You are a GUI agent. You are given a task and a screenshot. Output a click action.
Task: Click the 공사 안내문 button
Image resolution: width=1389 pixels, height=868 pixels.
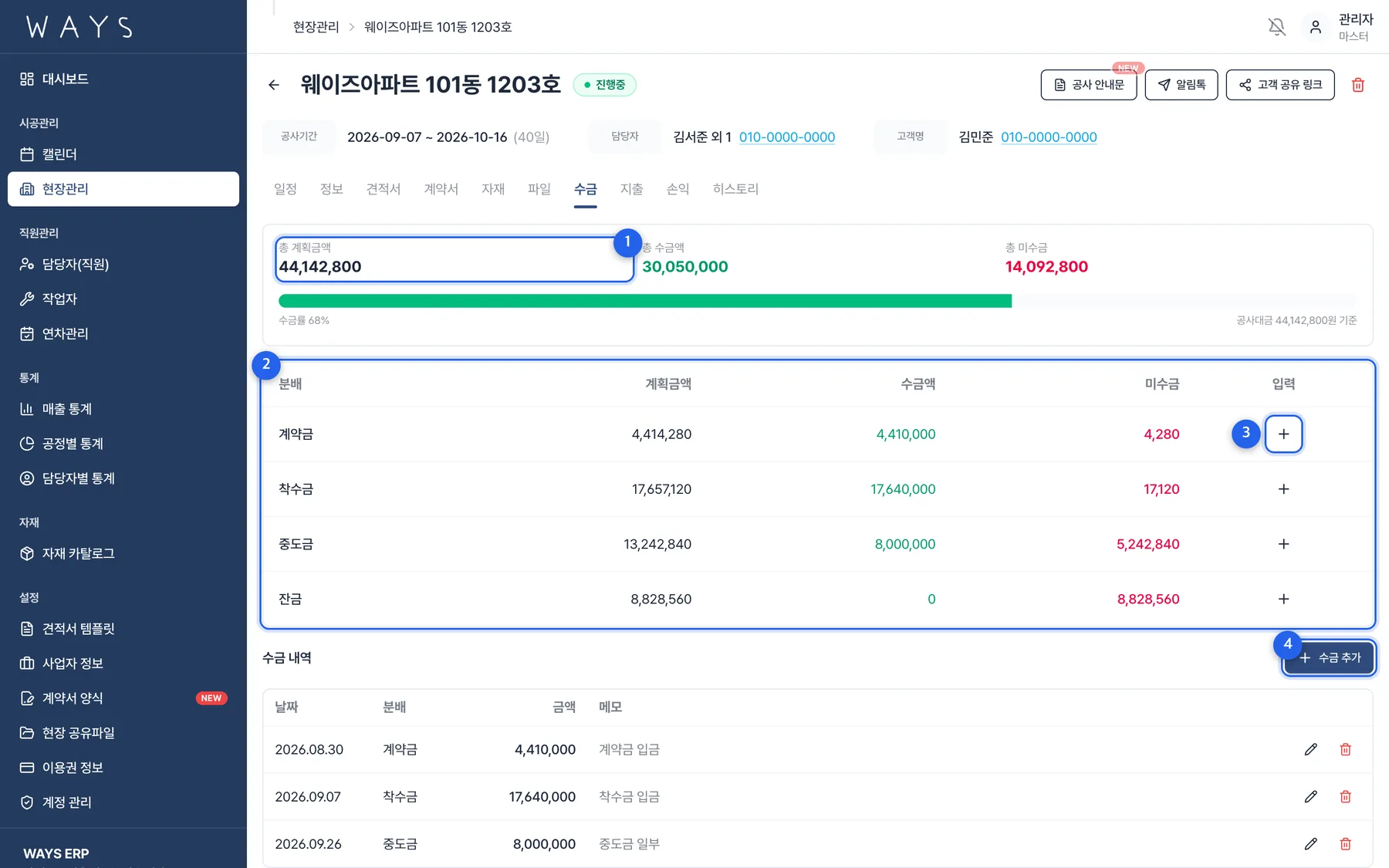(x=1089, y=85)
